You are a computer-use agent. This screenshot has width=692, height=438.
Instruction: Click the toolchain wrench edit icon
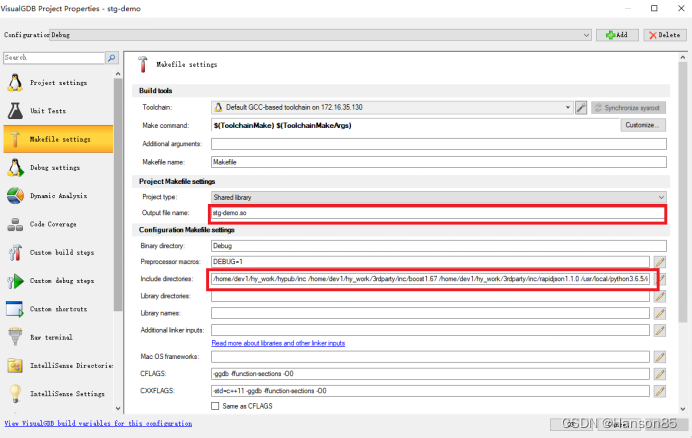(581, 107)
